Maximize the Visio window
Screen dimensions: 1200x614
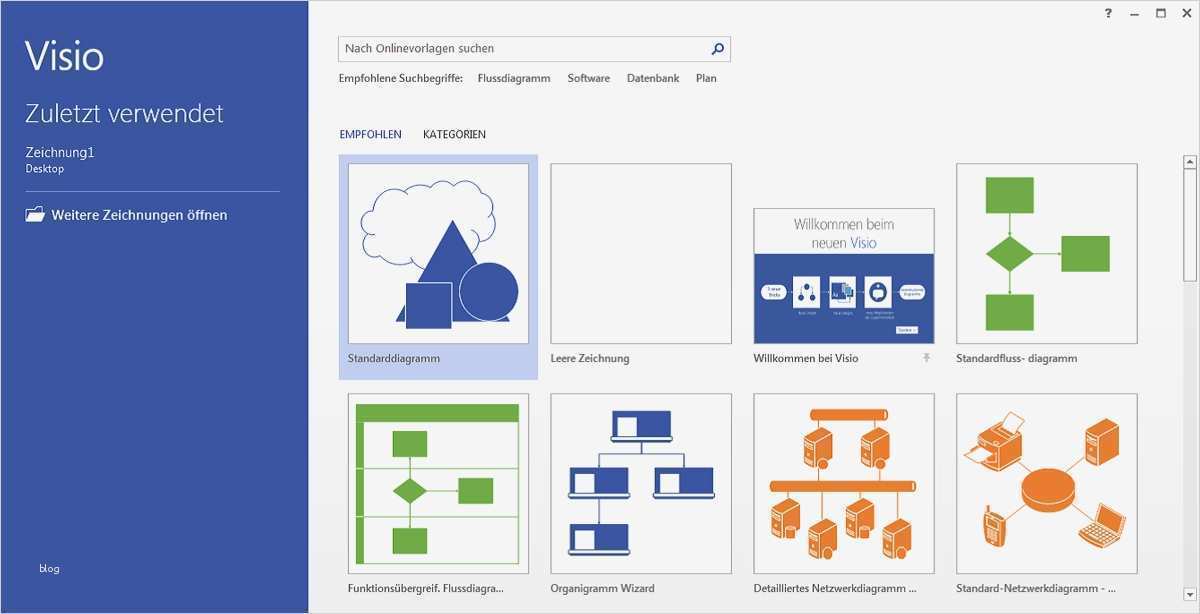coord(1161,13)
